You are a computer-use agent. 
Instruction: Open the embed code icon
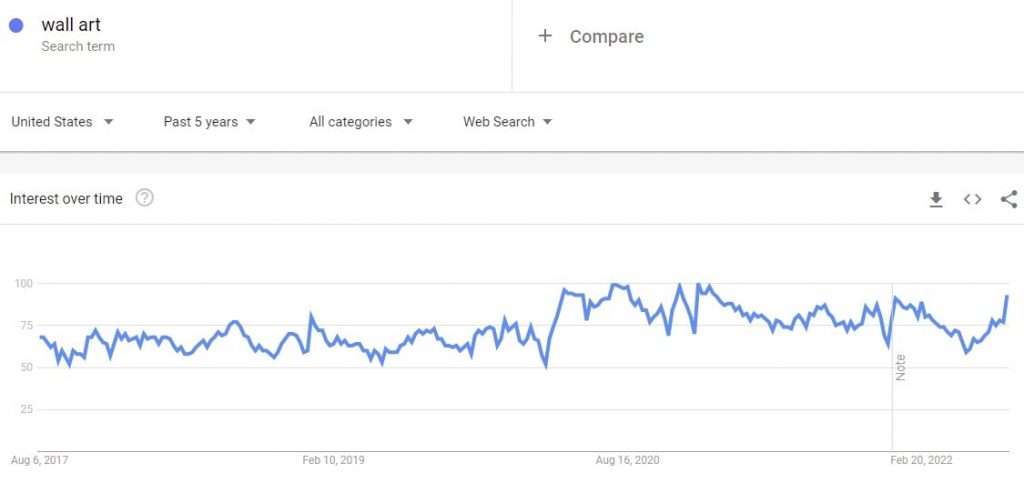tap(972, 199)
